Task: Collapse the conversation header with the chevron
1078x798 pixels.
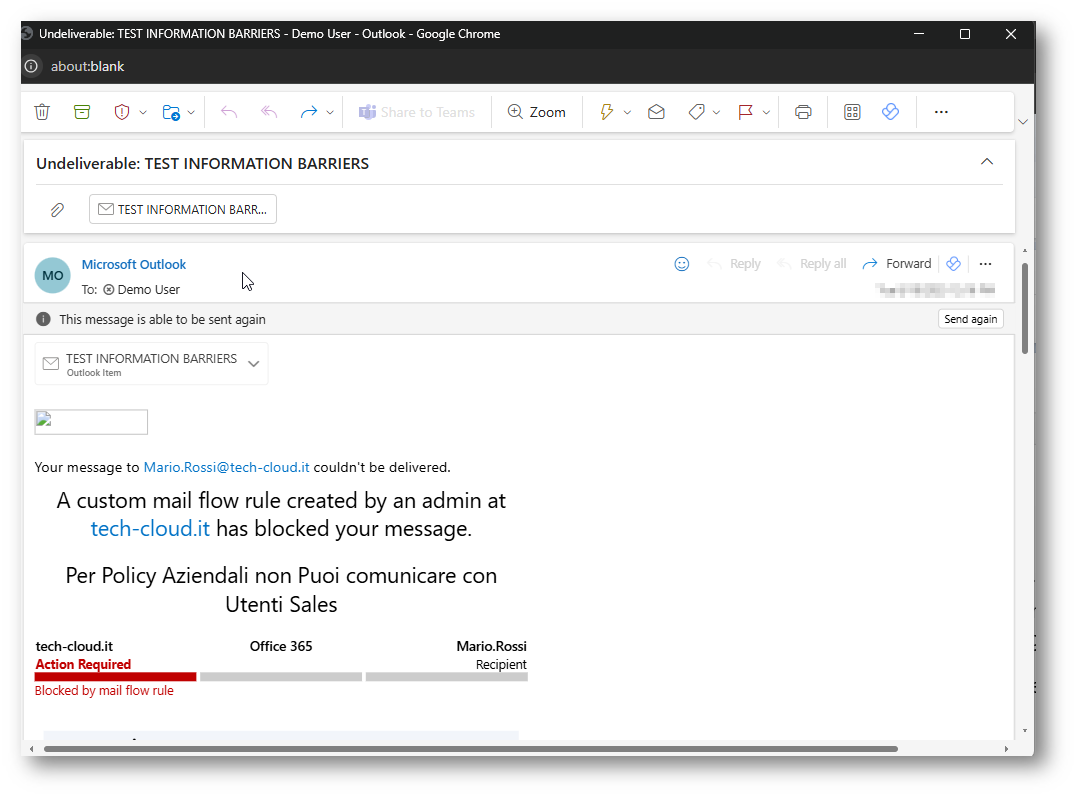Action: tap(987, 162)
